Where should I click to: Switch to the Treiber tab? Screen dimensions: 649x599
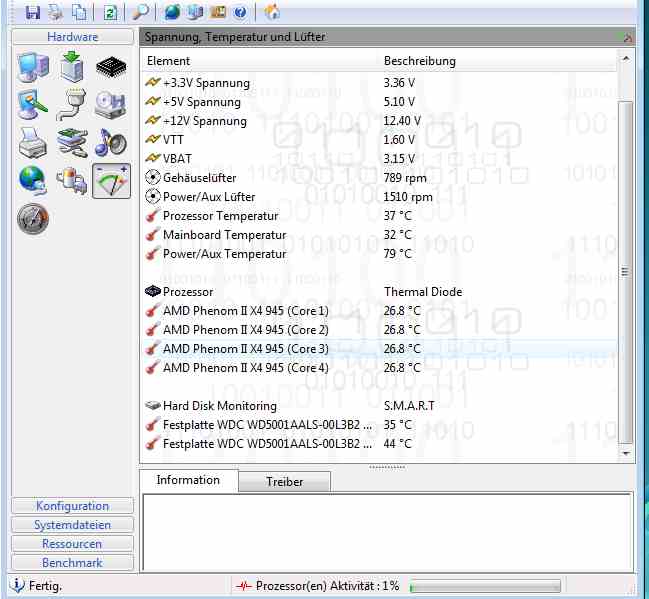coord(284,482)
